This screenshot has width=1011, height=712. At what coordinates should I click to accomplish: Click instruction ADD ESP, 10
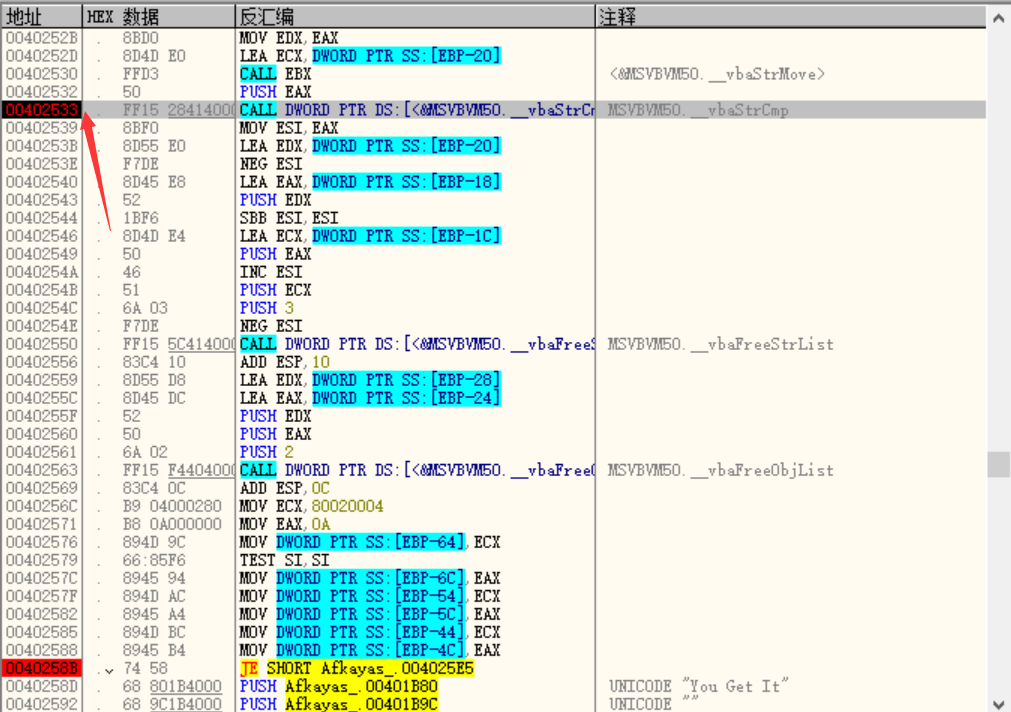(284, 362)
